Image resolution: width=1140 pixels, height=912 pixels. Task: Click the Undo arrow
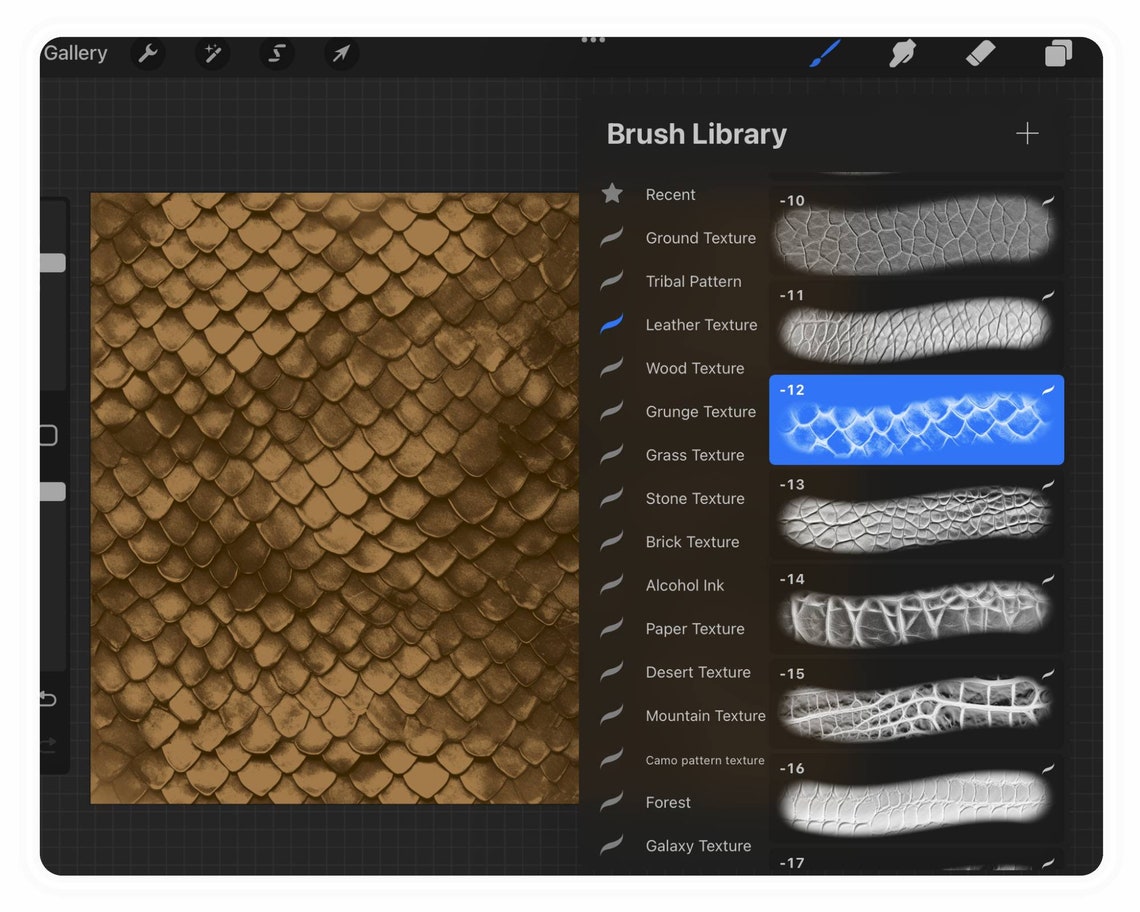(47, 699)
